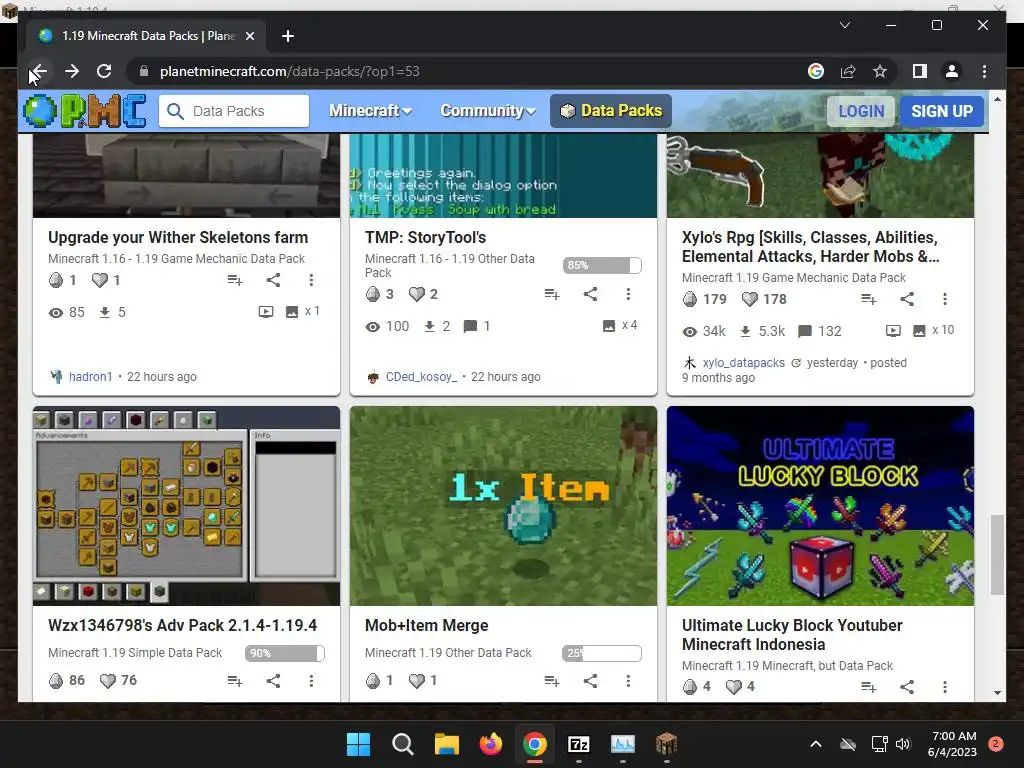The image size is (1024, 768).
Task: Open the Chrome profile icon
Action: 952,71
